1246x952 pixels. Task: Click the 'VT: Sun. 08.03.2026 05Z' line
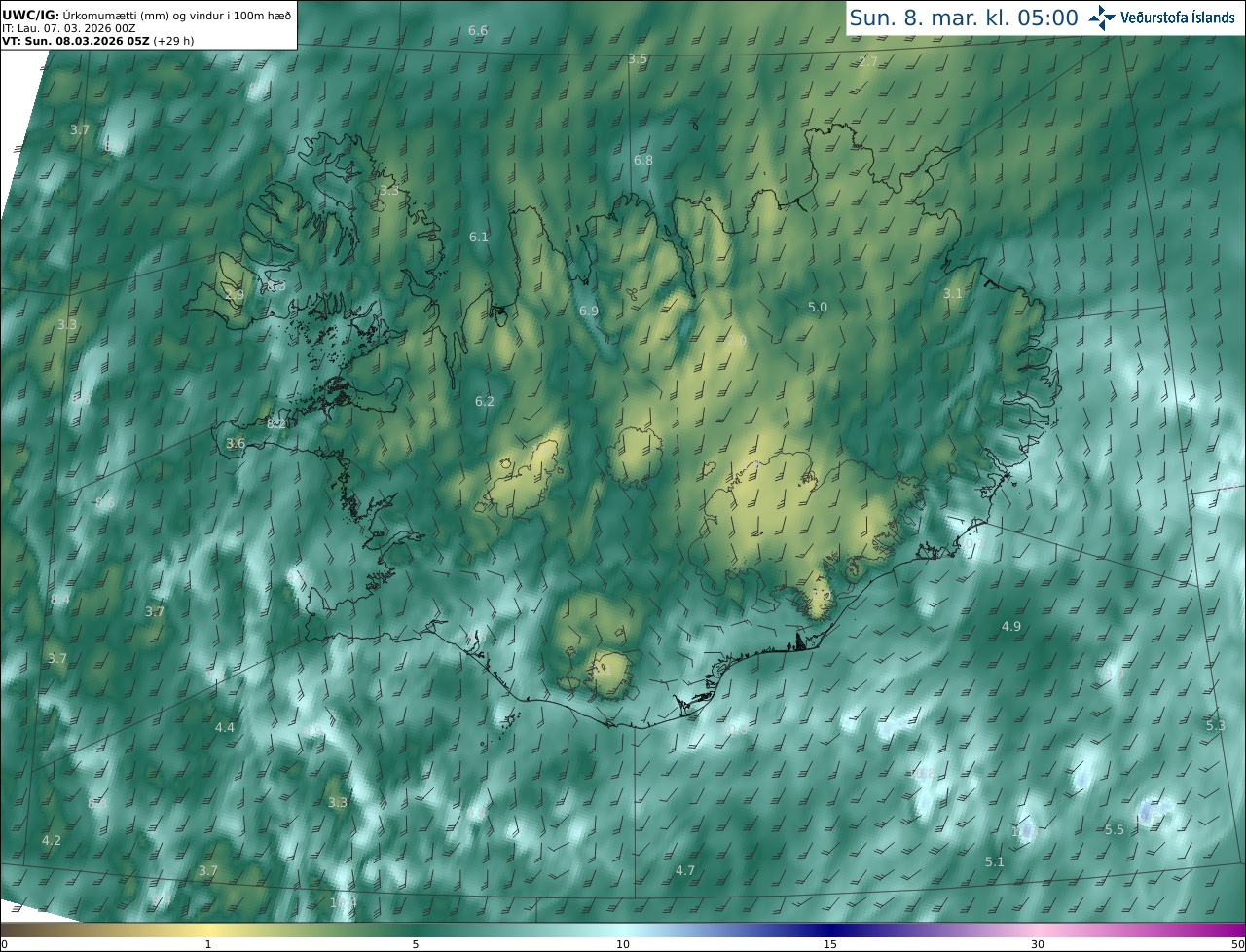pos(75,41)
